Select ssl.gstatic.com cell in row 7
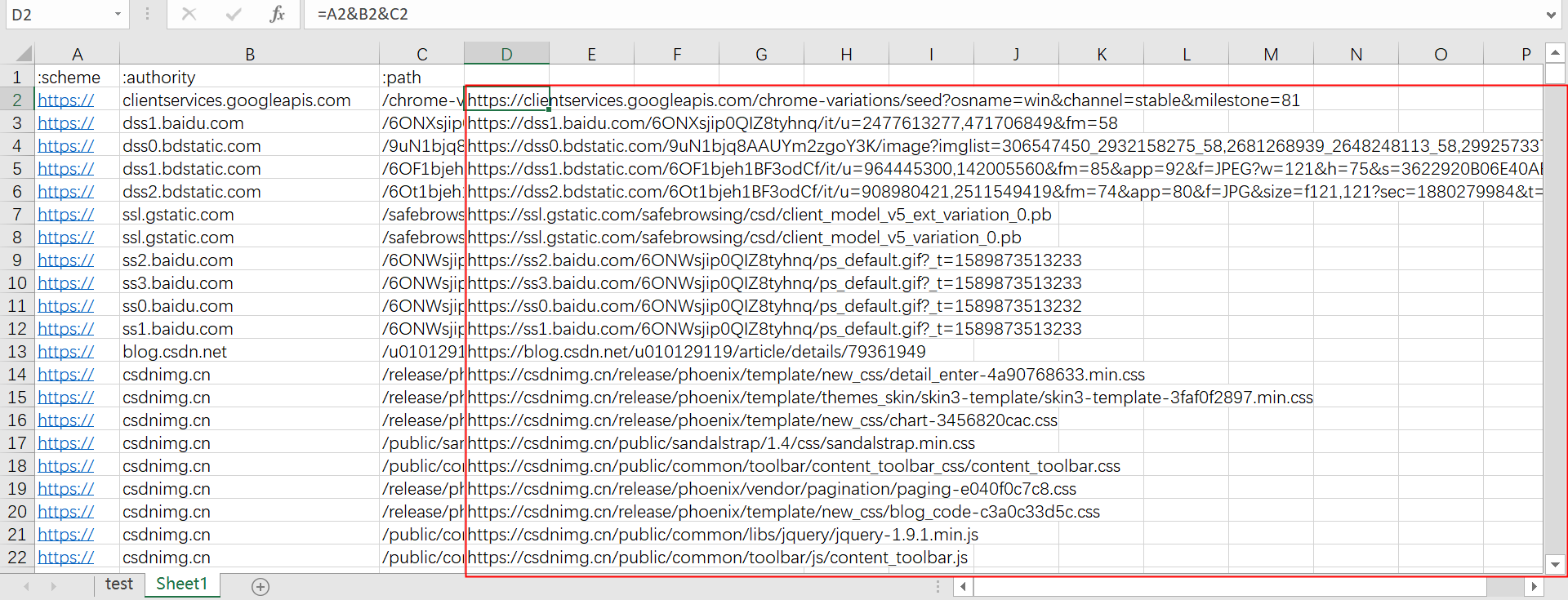The width and height of the screenshot is (1568, 600). [250, 214]
